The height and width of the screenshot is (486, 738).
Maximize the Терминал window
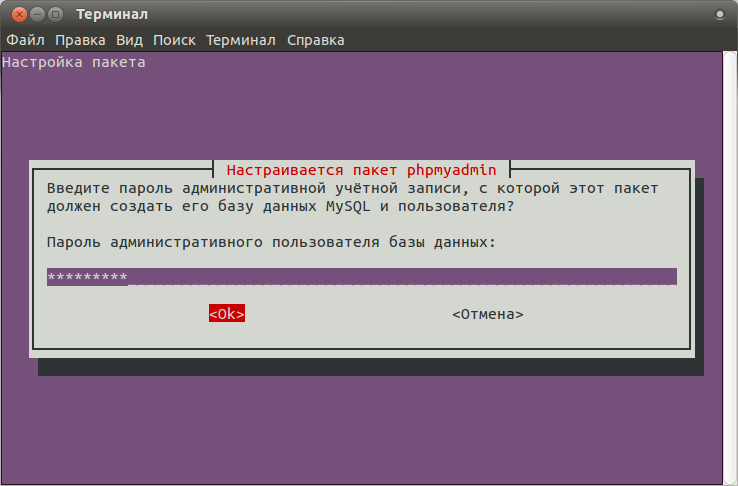[55, 15]
